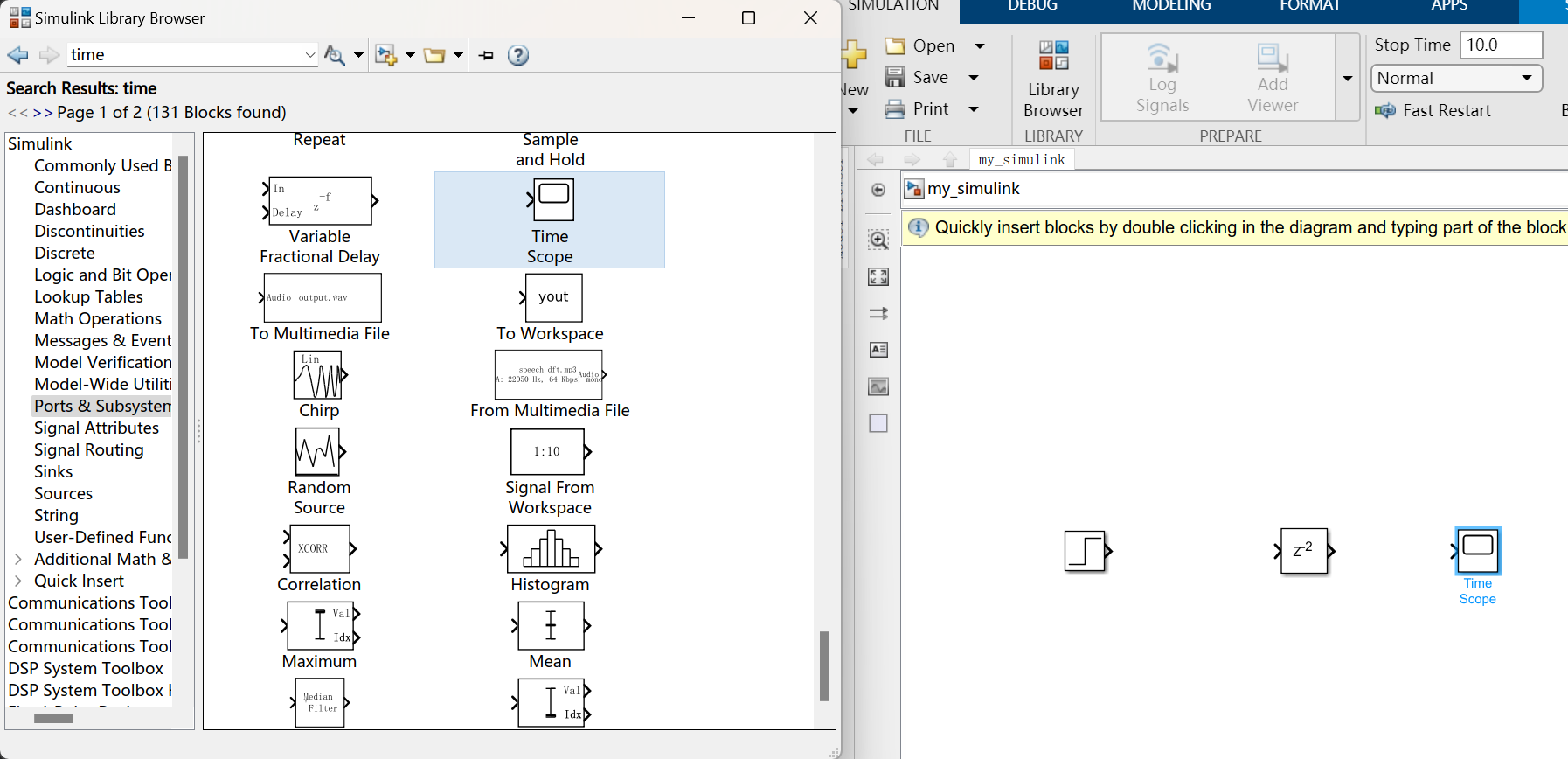Open Library Browser help
This screenshot has height=759, width=1568.
[518, 55]
